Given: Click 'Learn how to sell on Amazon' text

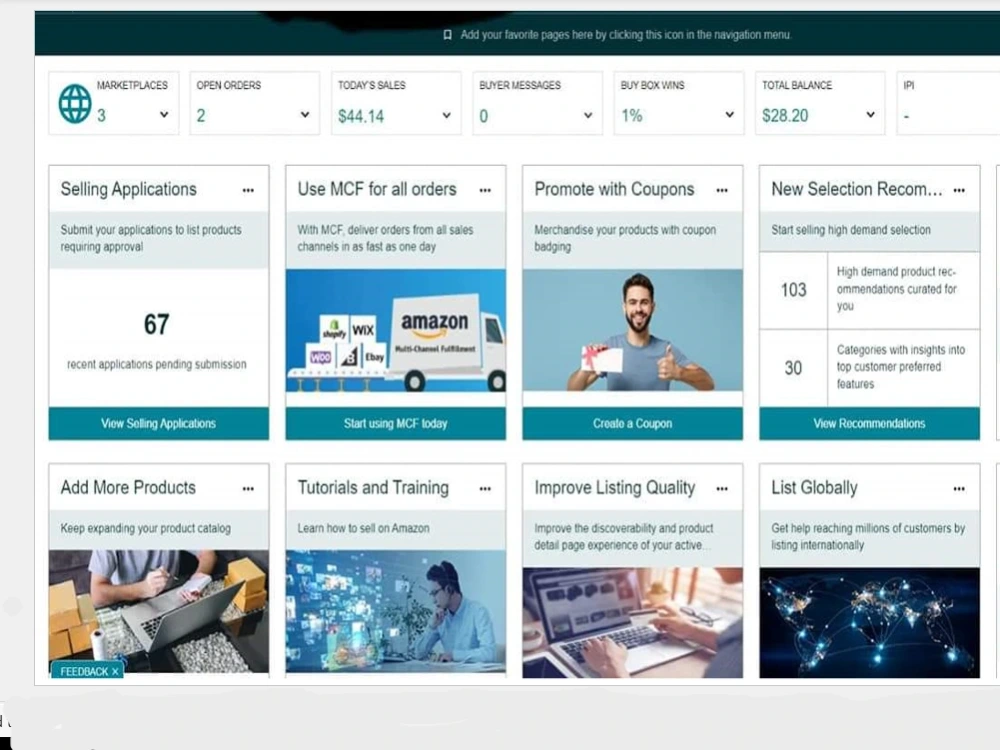Looking at the screenshot, I should point(364,528).
